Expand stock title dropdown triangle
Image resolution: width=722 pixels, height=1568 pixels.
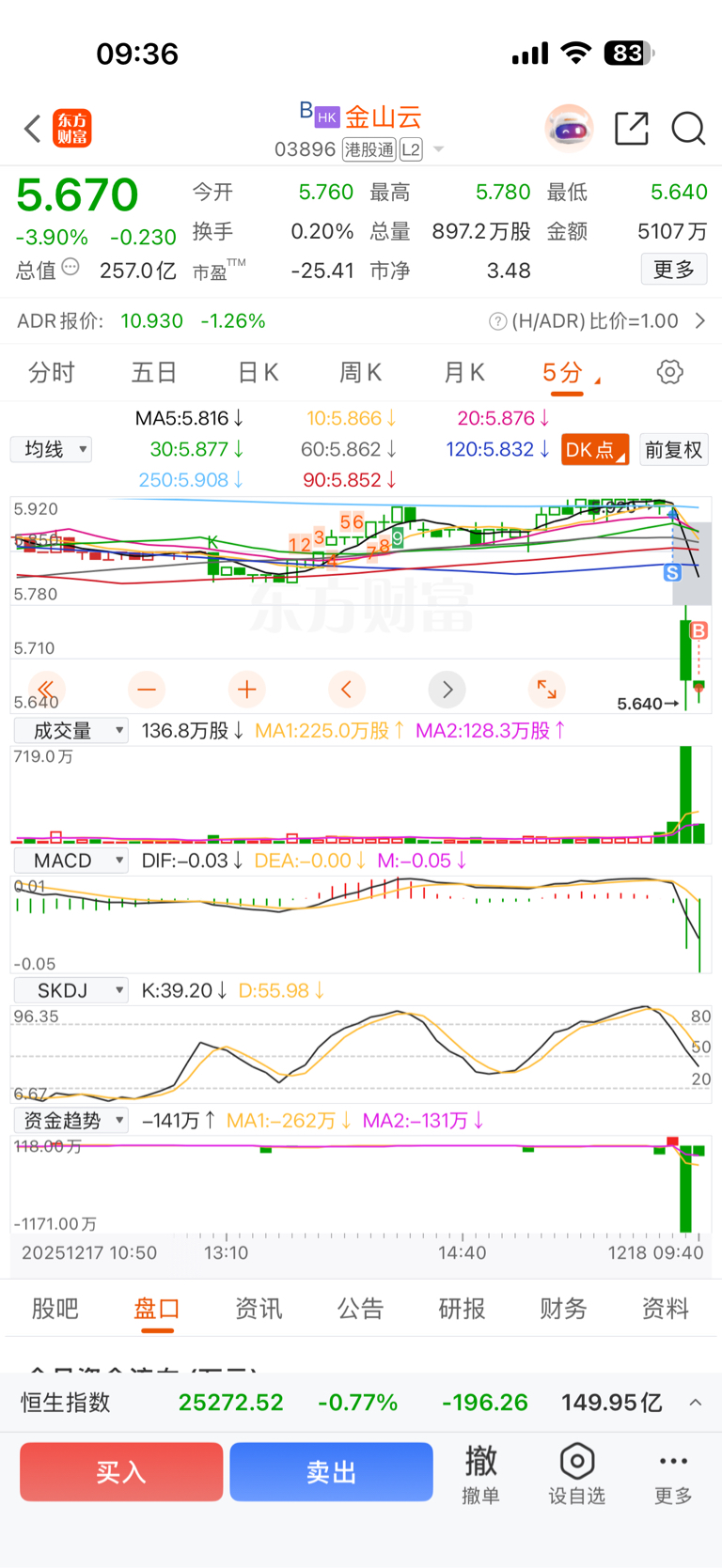438,149
